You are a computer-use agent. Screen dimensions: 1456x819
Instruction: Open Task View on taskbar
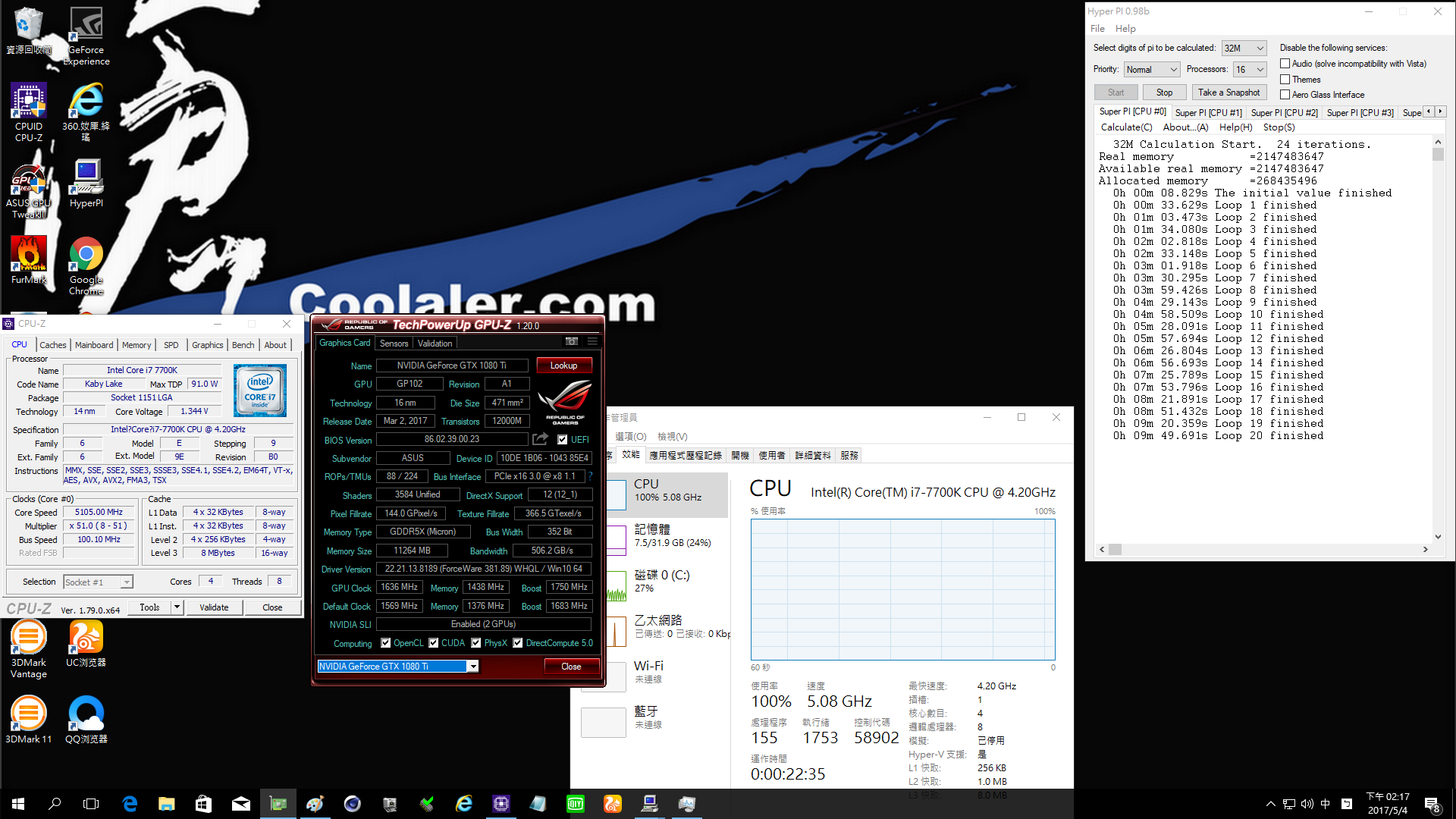(91, 804)
